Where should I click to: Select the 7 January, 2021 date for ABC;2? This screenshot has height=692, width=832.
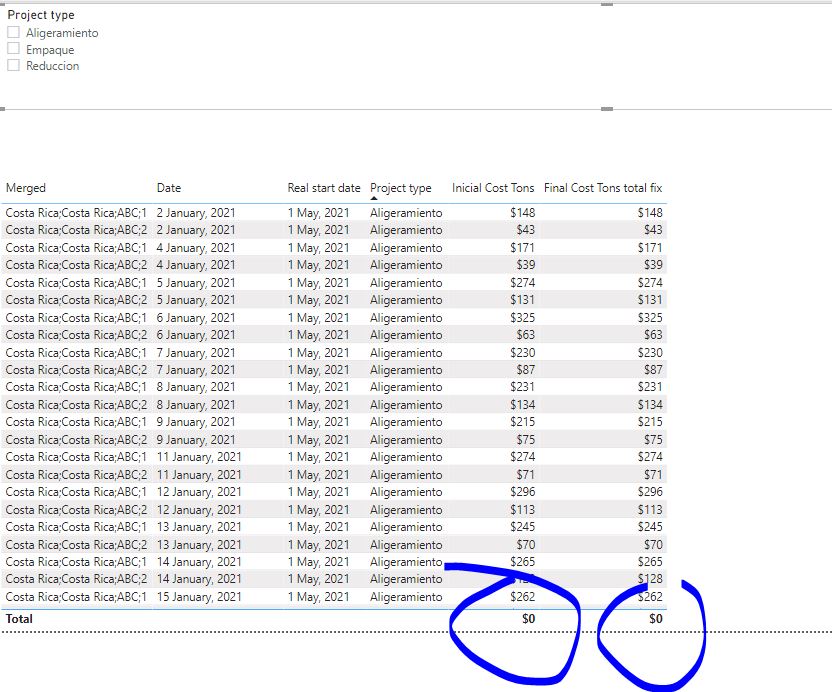tap(196, 370)
